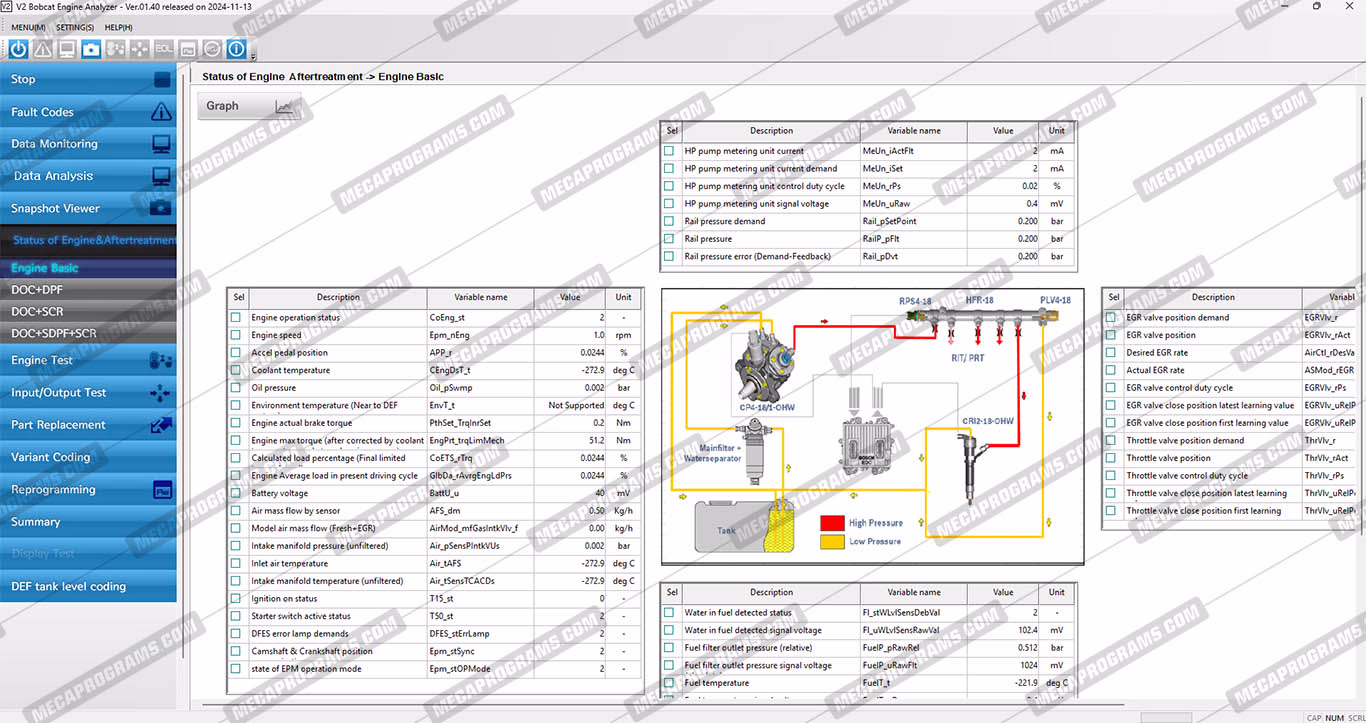Click the 'Not Supported' value cell
Viewport: 1366px width, 723px height.
click(x=570, y=405)
